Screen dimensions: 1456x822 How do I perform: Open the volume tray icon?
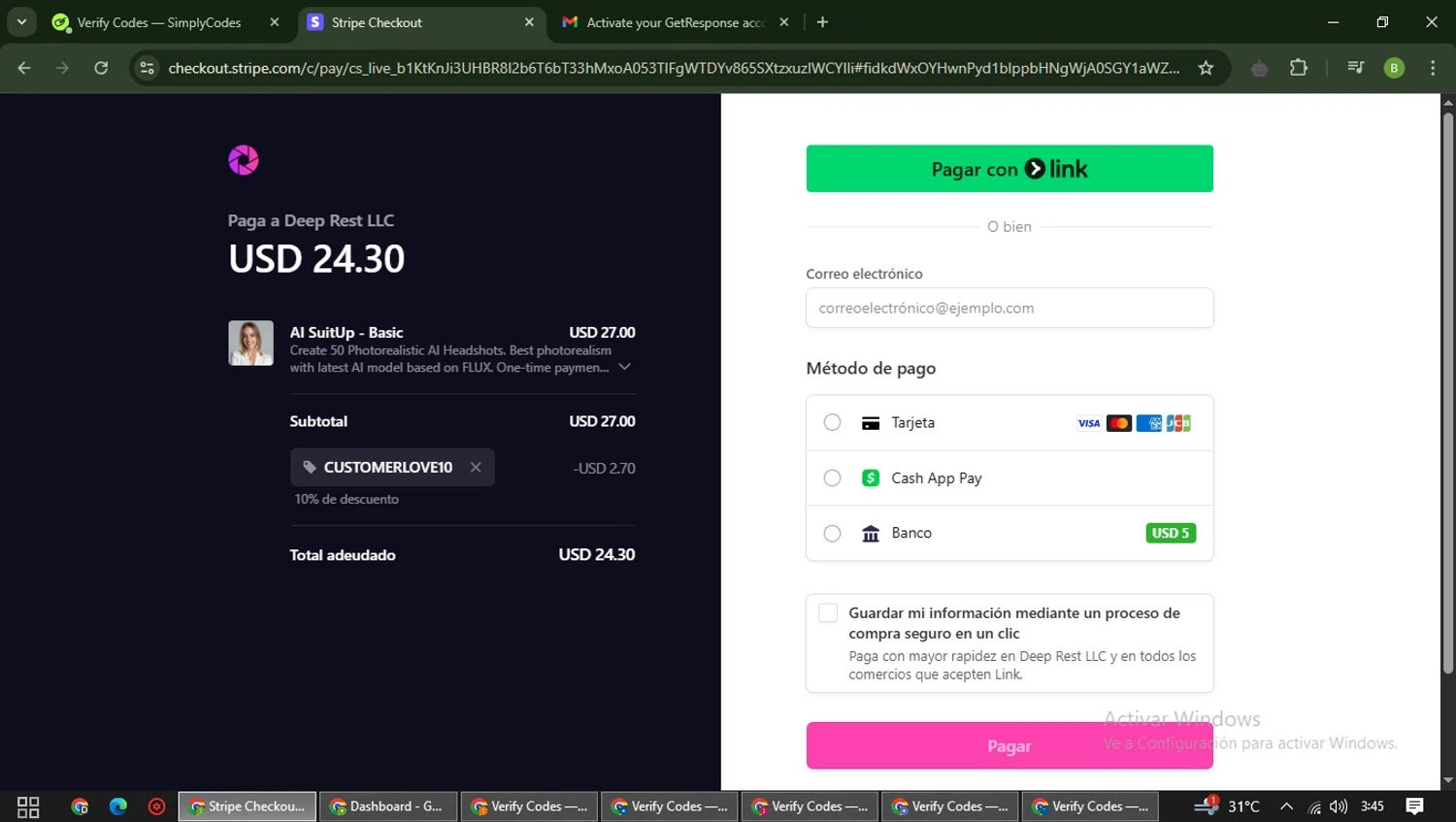pyautogui.click(x=1339, y=806)
